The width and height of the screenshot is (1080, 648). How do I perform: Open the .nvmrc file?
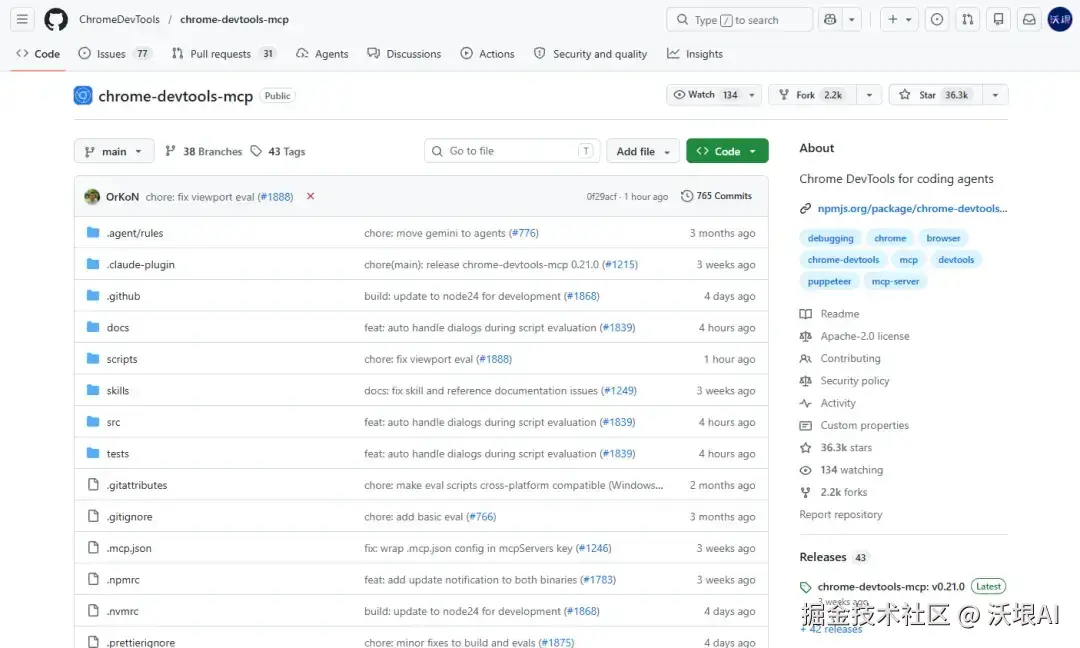pyautogui.click(x=123, y=612)
